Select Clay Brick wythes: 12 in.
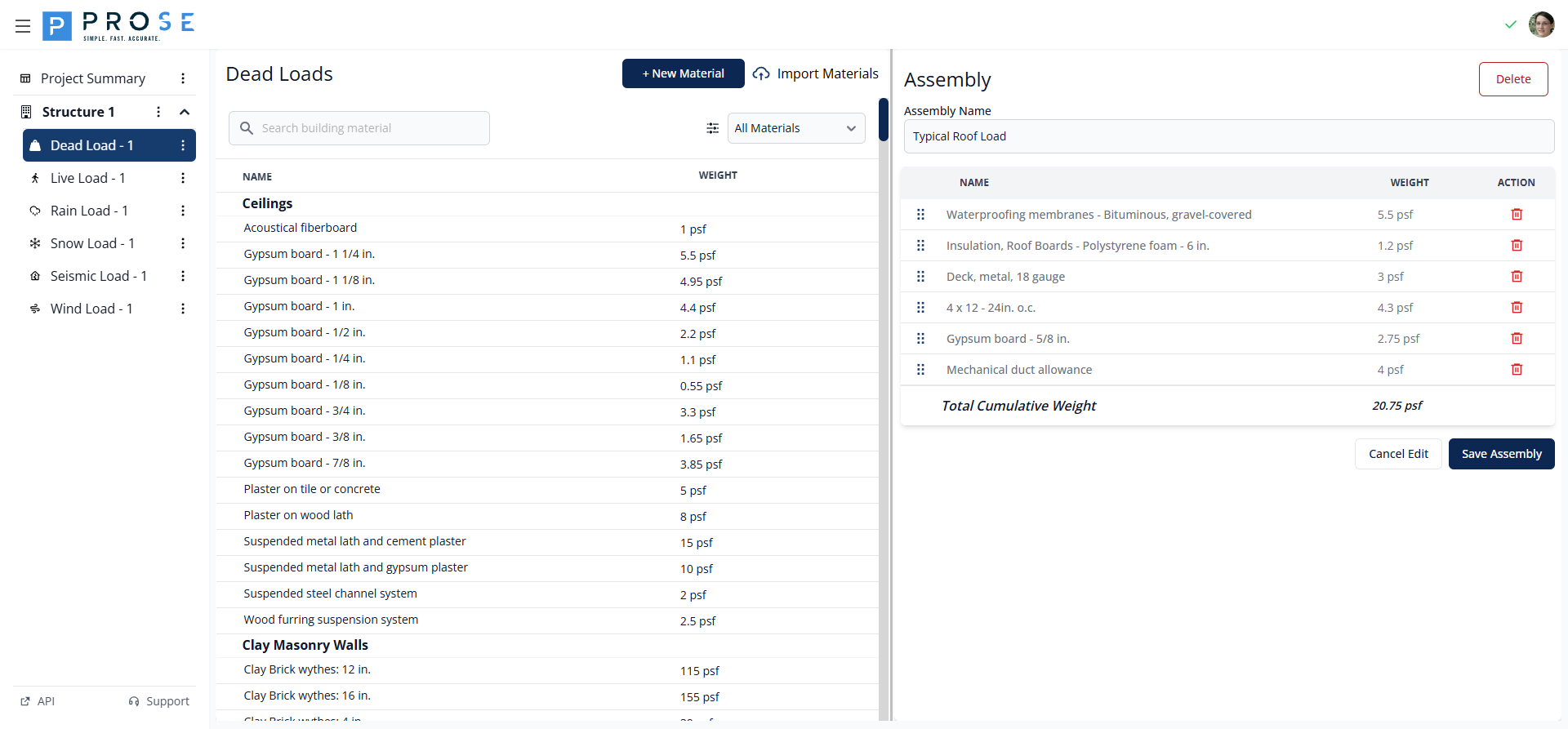The height and width of the screenshot is (729, 1568). [547, 670]
